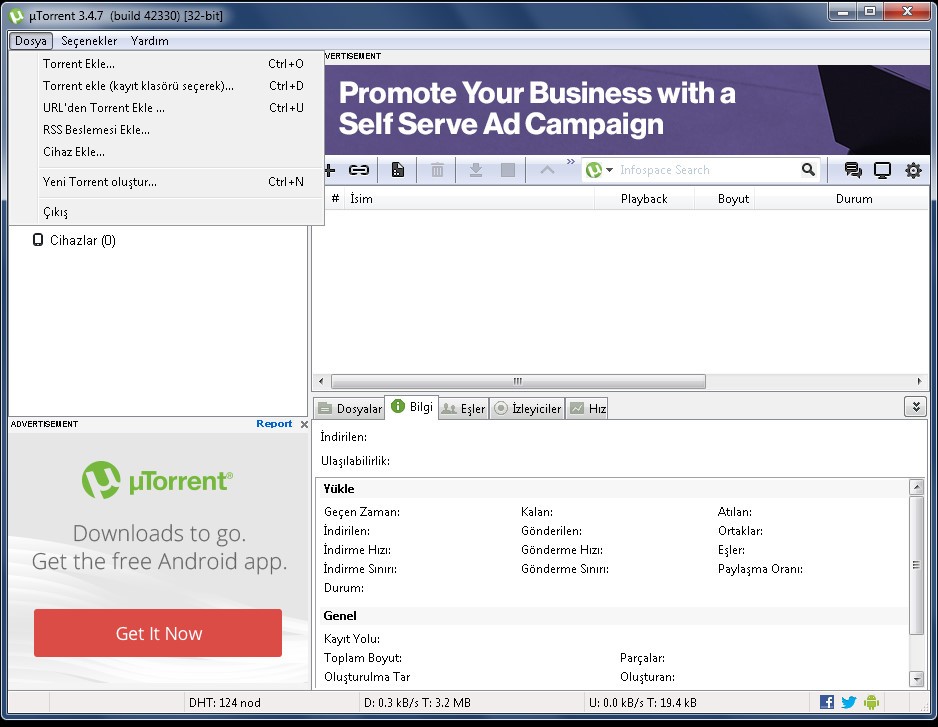Switch to the Dosyalar tab
Image resolution: width=938 pixels, height=727 pixels.
[350, 409]
